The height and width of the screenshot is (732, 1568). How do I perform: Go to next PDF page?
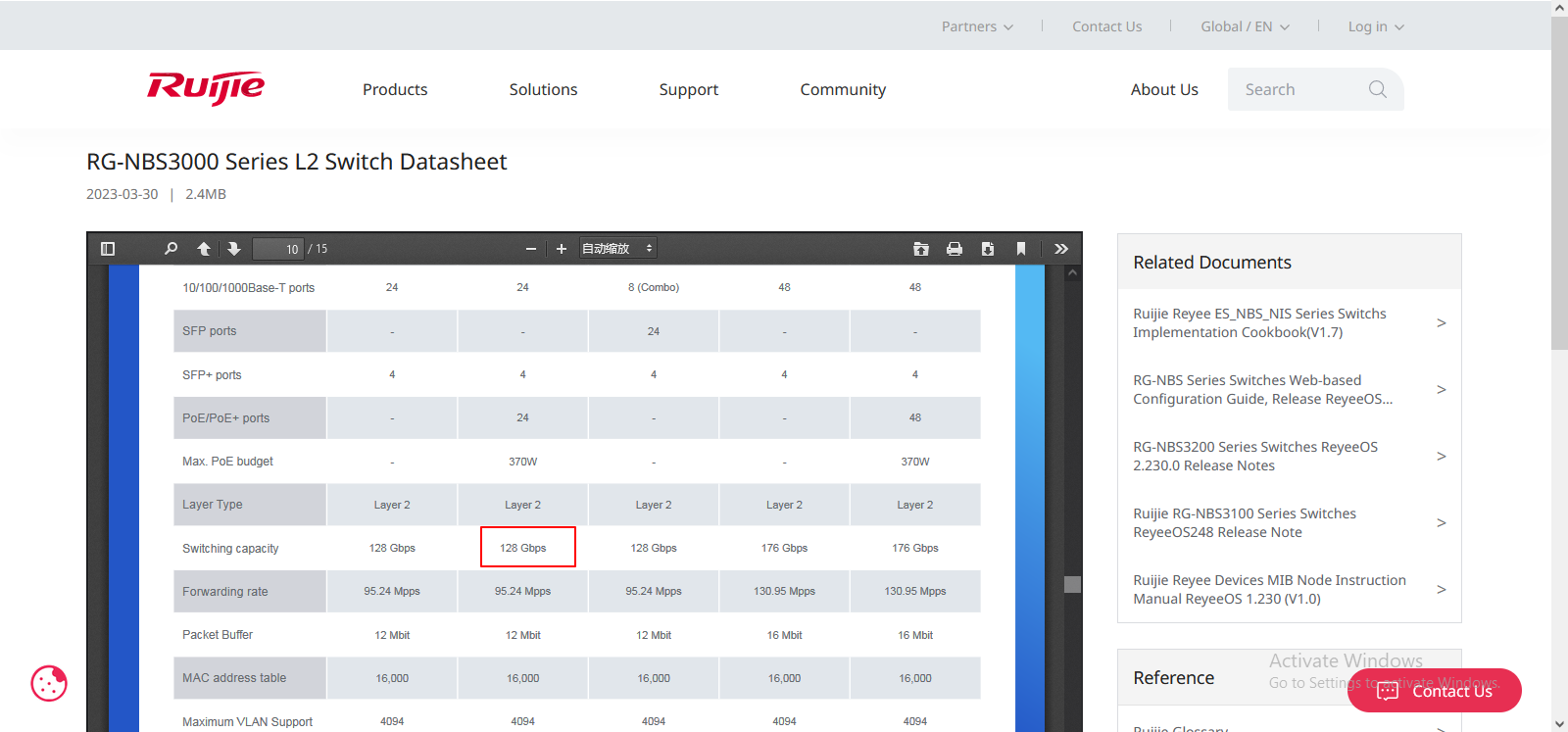234,249
